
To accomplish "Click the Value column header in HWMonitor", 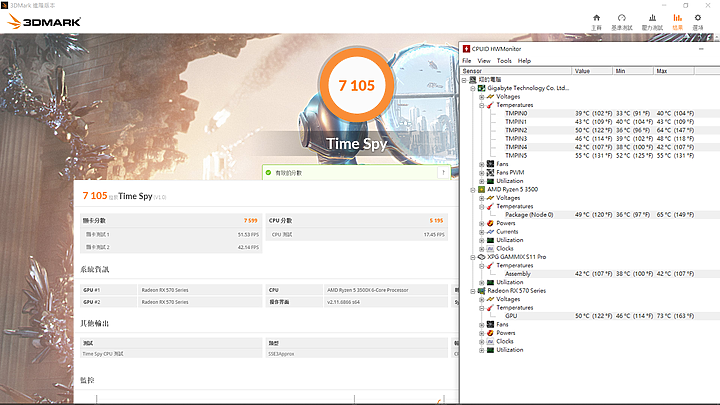I will coord(592,71).
